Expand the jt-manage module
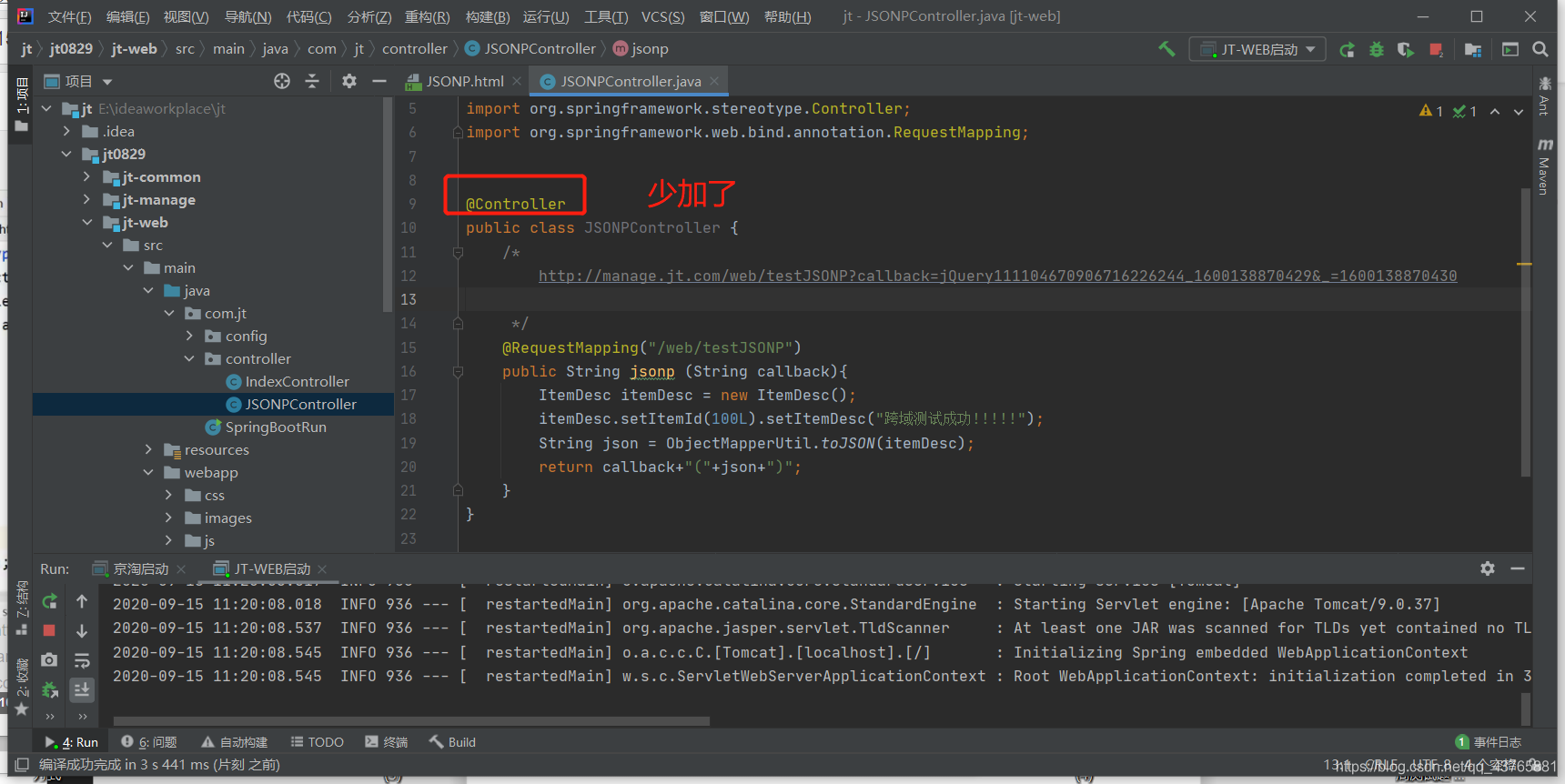1565x784 pixels. click(x=87, y=199)
